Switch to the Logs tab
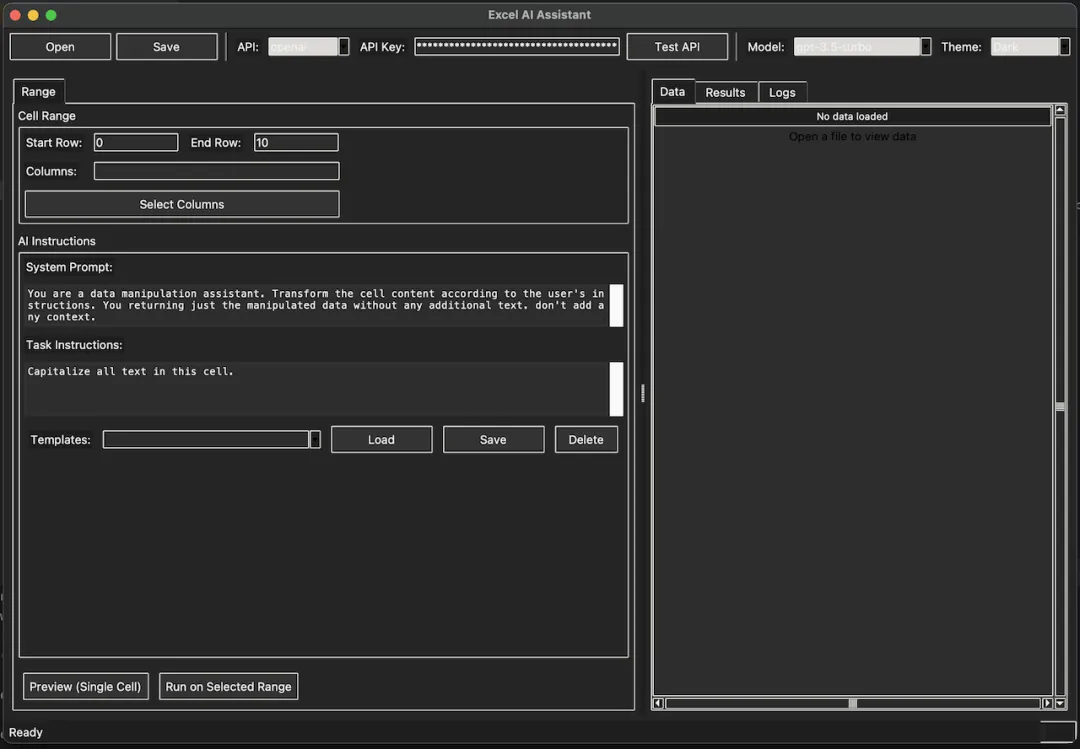The height and width of the screenshot is (749, 1080). click(782, 92)
